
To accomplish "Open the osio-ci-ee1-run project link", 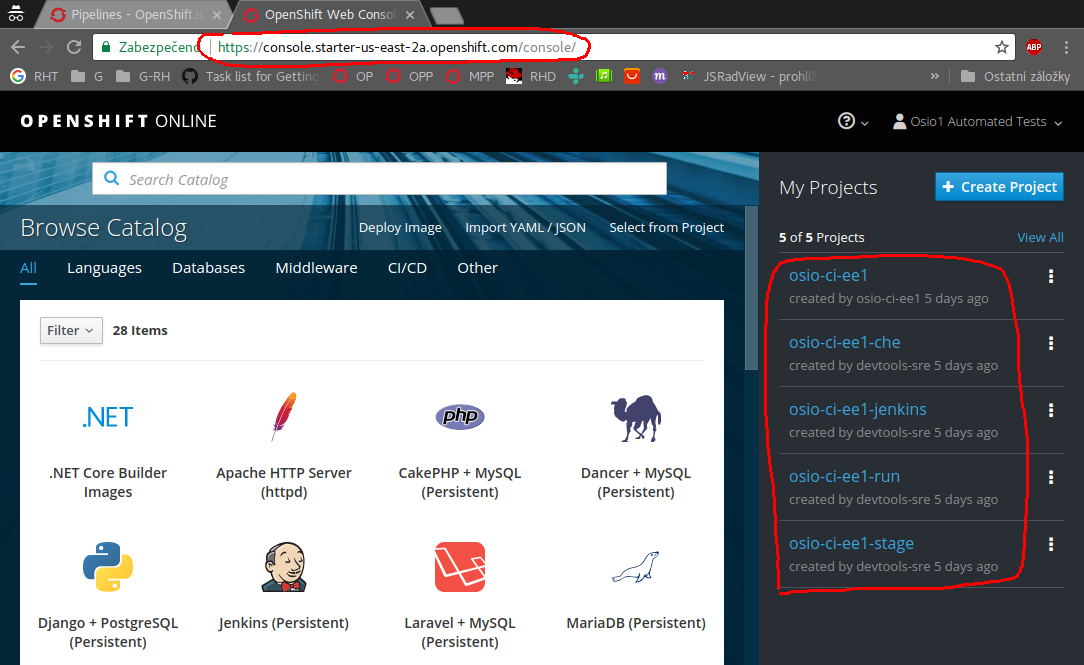I will pos(844,476).
